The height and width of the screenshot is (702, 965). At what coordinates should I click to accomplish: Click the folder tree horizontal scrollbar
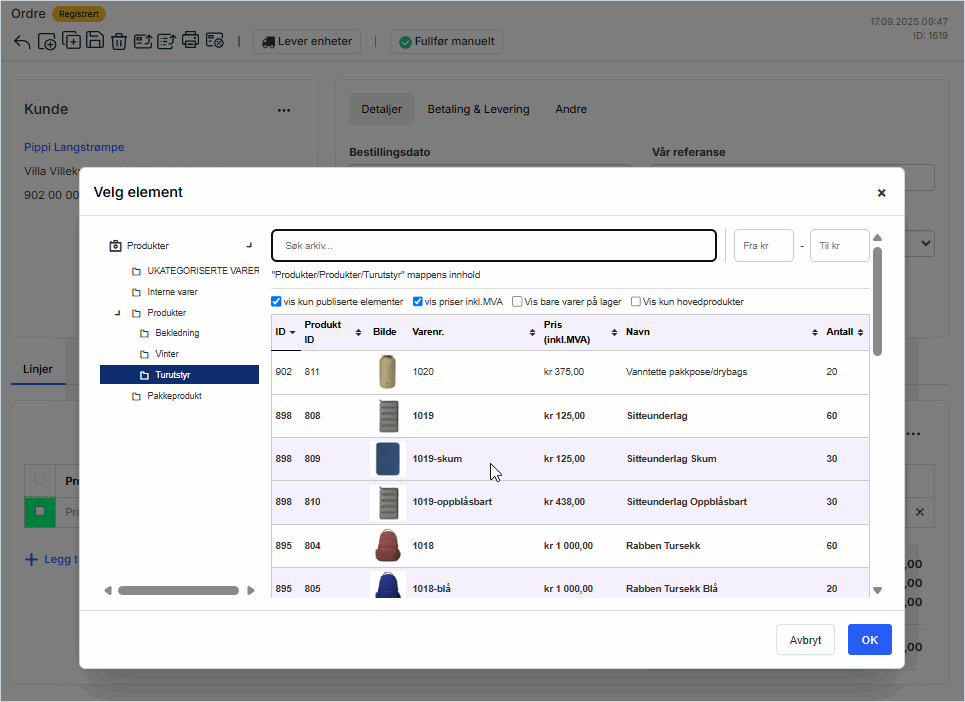point(178,591)
